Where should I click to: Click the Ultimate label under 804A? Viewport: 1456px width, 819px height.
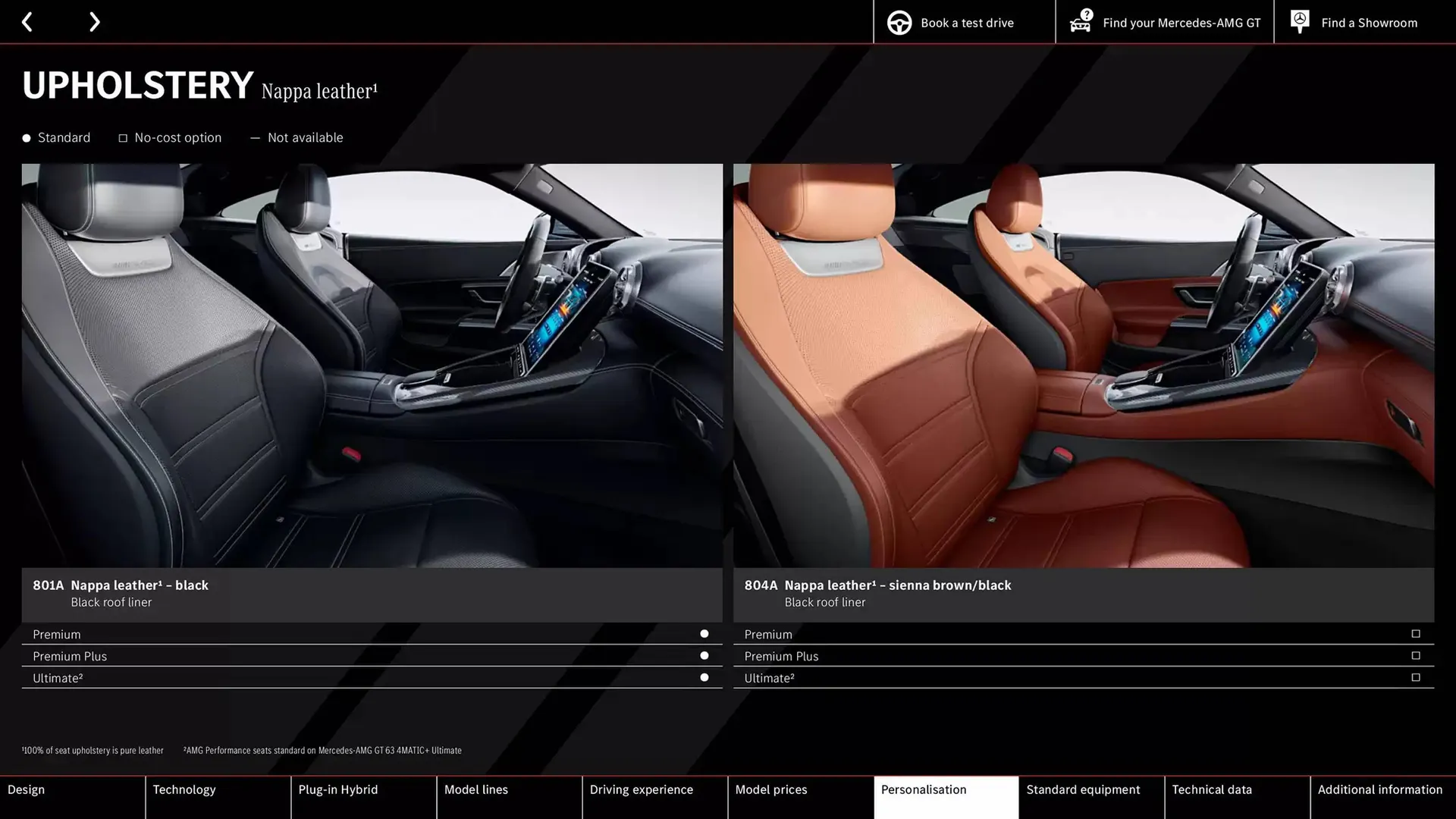[769, 679]
